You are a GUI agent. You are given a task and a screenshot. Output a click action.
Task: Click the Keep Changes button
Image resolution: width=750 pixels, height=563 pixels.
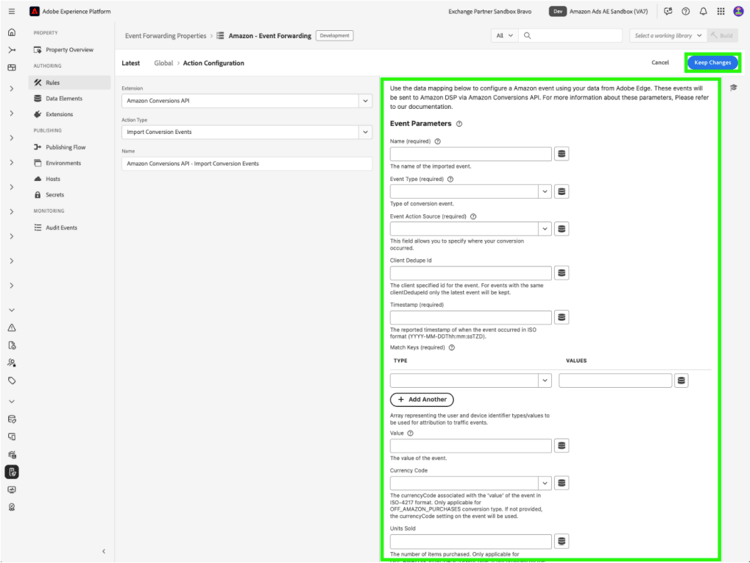713,63
